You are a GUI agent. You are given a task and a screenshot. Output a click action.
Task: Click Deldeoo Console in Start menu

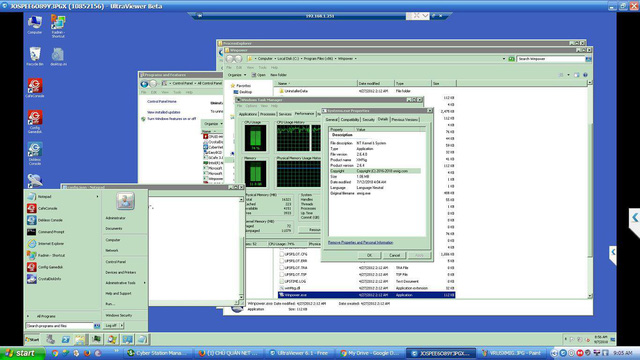pos(45,220)
